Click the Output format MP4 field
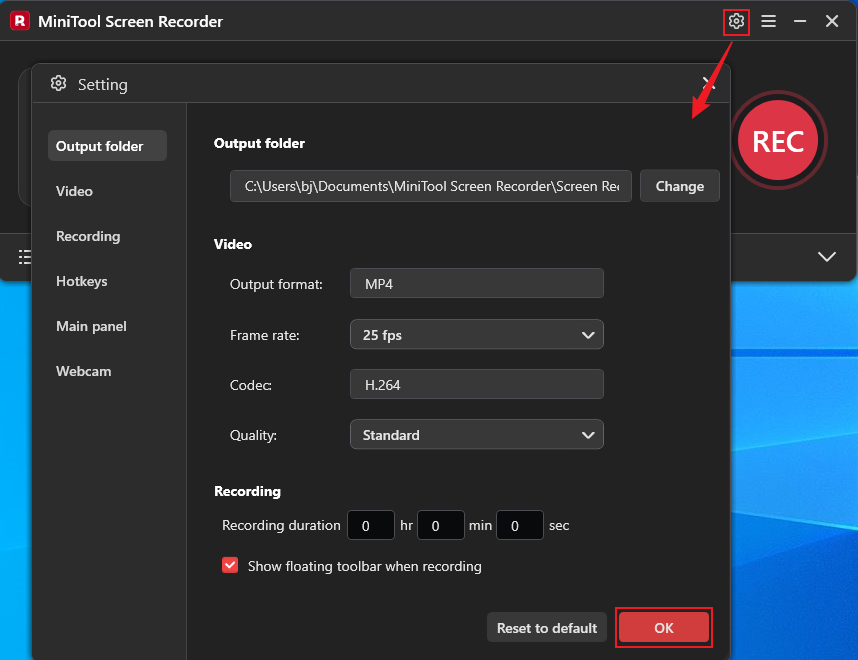The image size is (858, 660). [x=476, y=283]
